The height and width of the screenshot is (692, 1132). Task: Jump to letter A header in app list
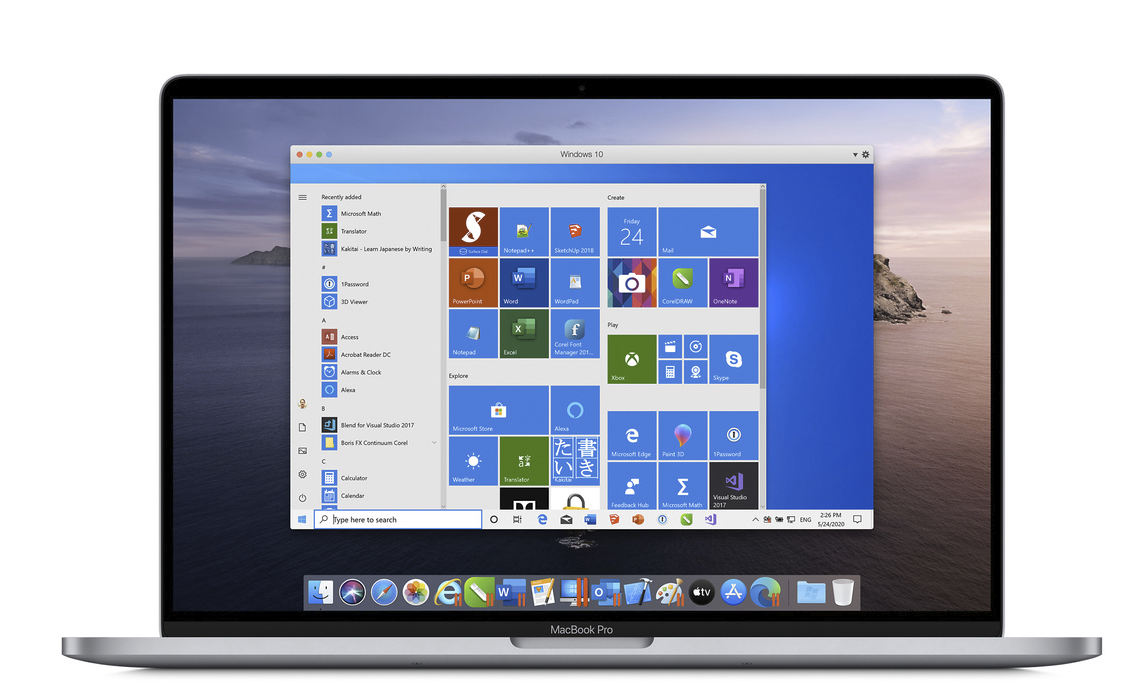[x=323, y=320]
